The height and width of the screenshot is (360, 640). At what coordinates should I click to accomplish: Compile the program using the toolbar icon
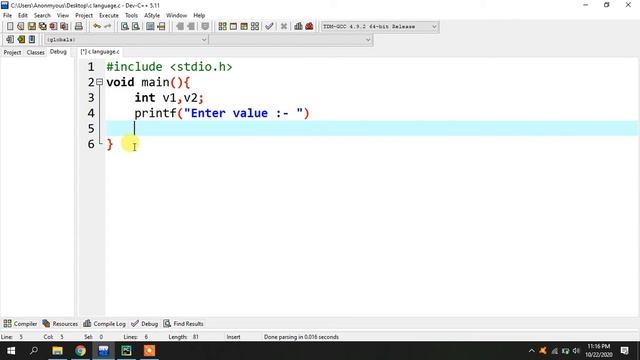click(x=222, y=27)
